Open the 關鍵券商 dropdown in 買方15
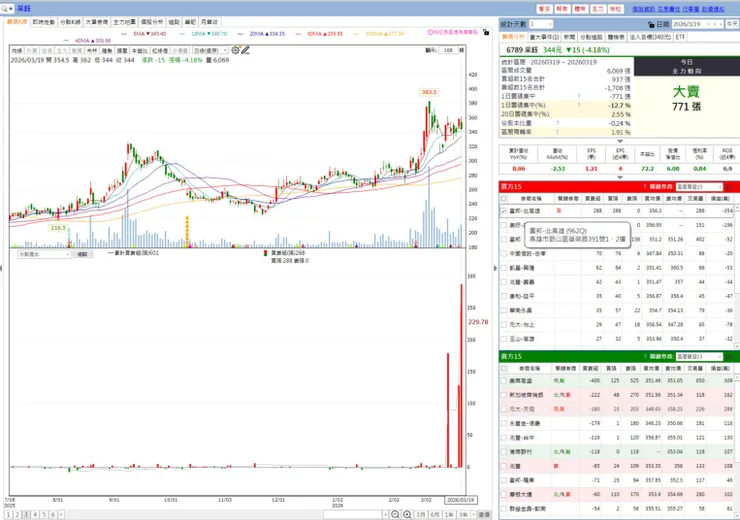The image size is (740, 520). (x=699, y=187)
